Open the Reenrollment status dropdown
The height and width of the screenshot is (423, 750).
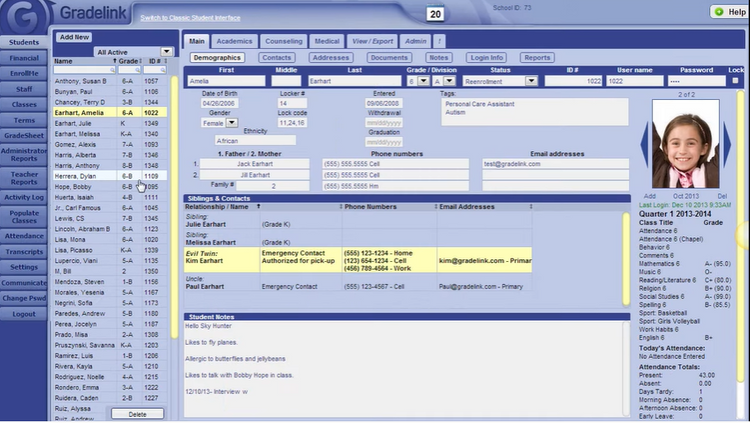pyautogui.click(x=530, y=81)
